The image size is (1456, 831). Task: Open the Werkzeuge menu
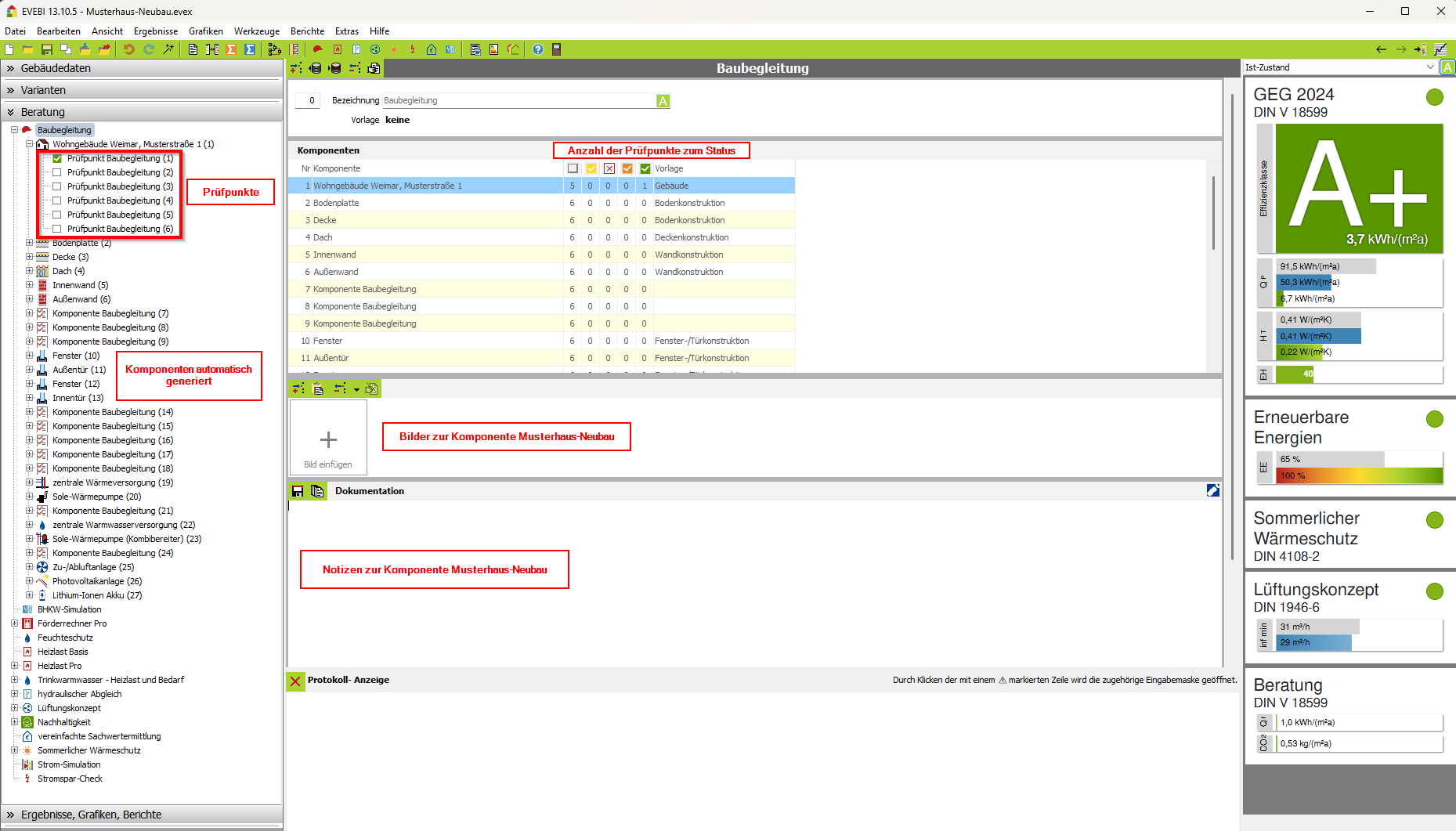tap(256, 31)
